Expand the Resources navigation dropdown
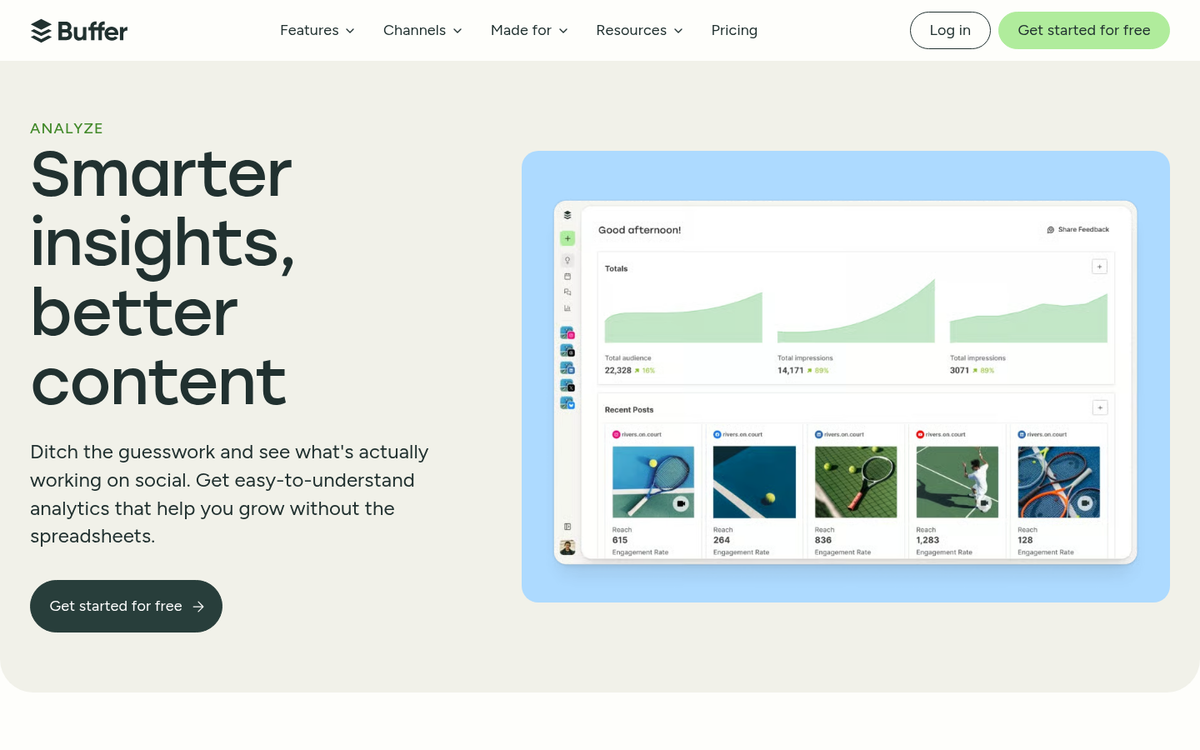Screen dimensions: 1200x750 [639, 30]
